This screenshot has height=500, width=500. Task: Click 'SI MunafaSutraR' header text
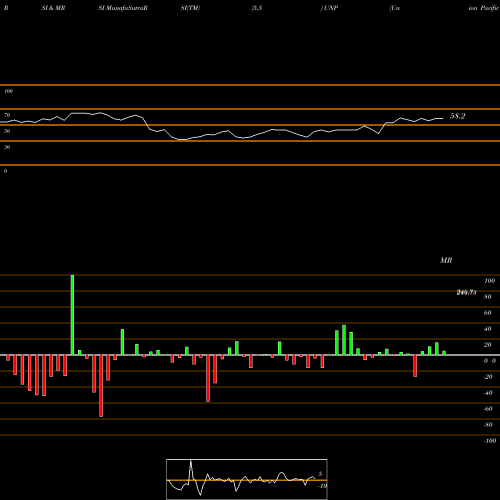[x=123, y=8]
